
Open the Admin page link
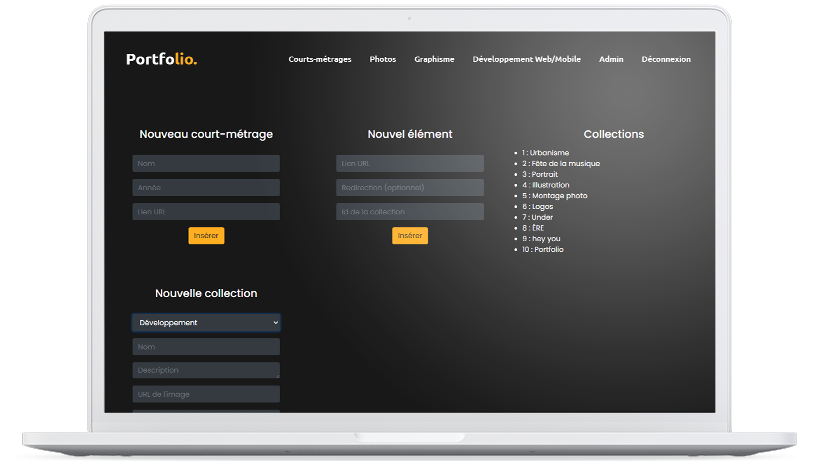(611, 59)
